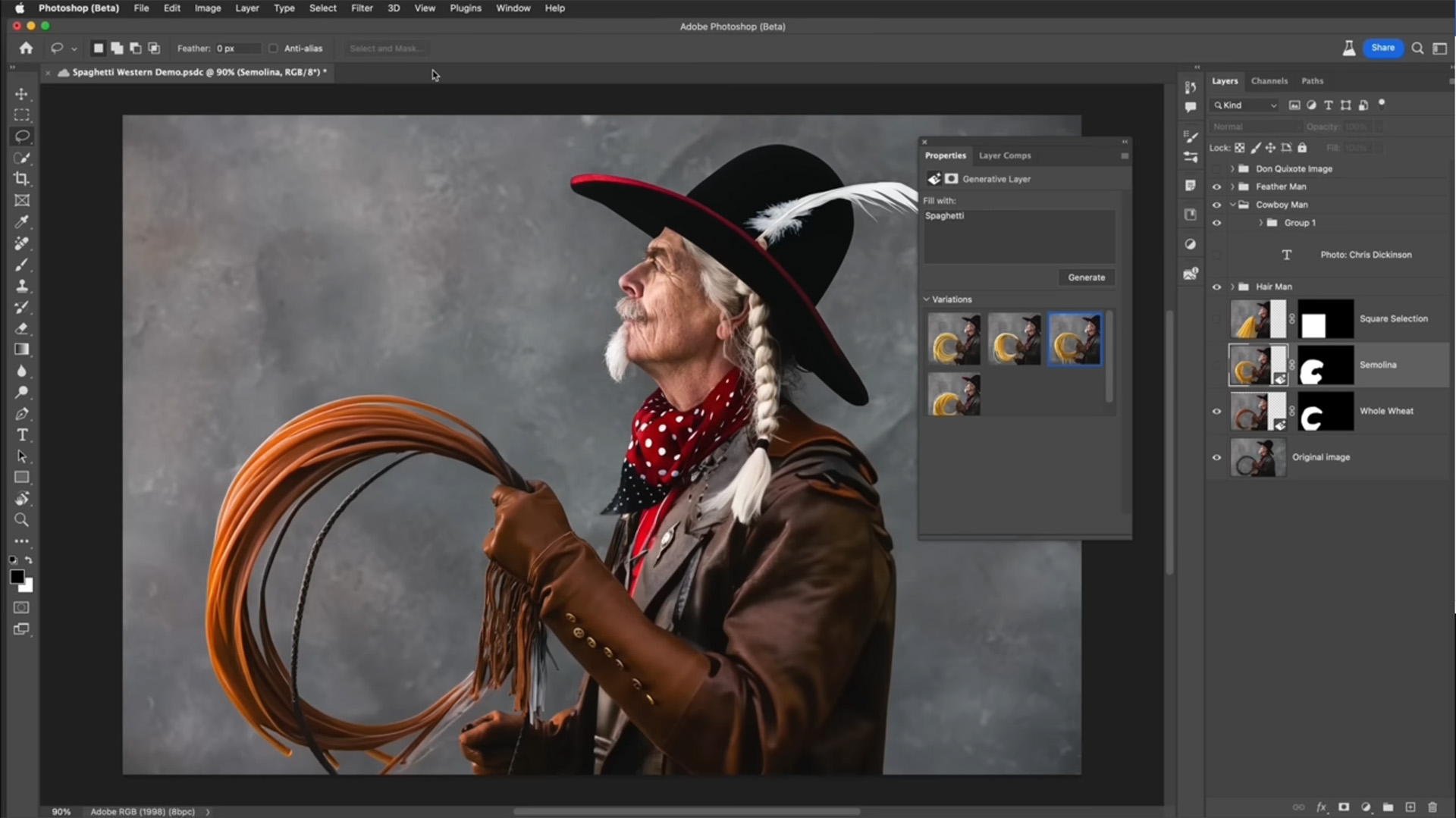
Task: Hide the Original image layer
Action: 1217,457
